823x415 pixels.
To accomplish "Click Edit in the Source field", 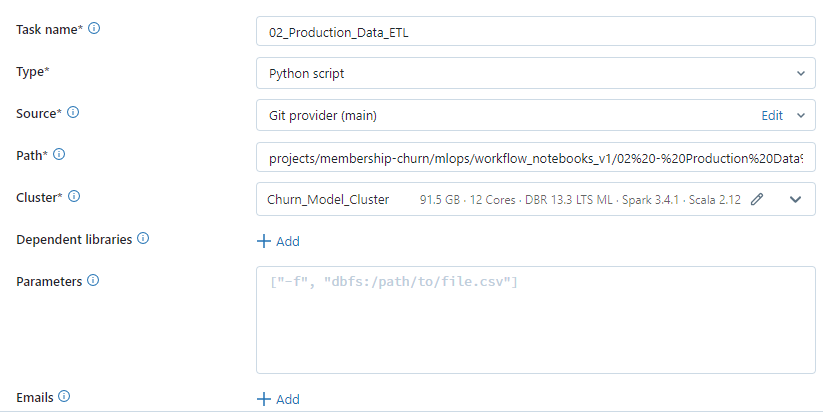I will 772,115.
